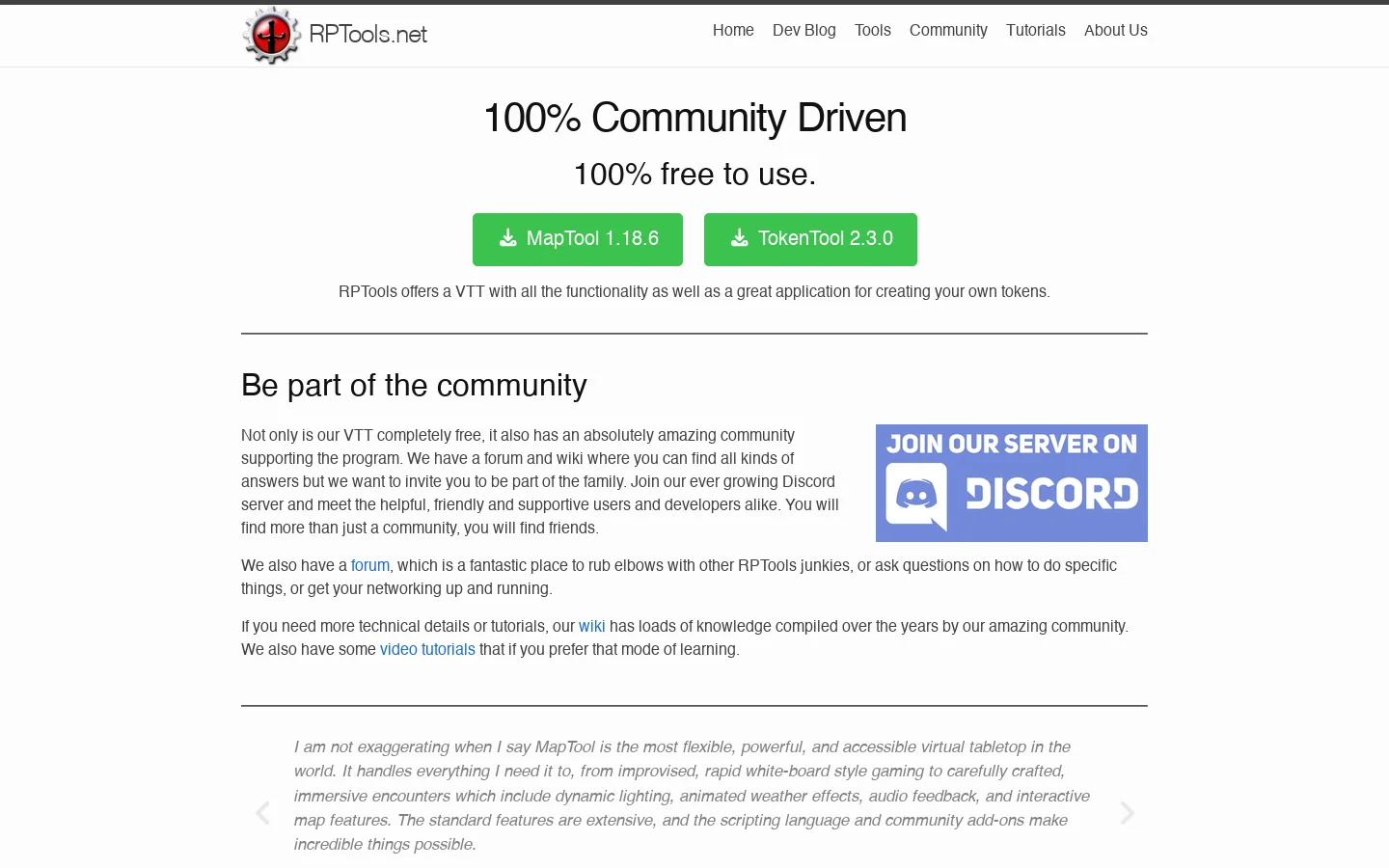Click the '100% Community Driven' heading
The width and height of the screenshot is (1389, 868).
[694, 118]
